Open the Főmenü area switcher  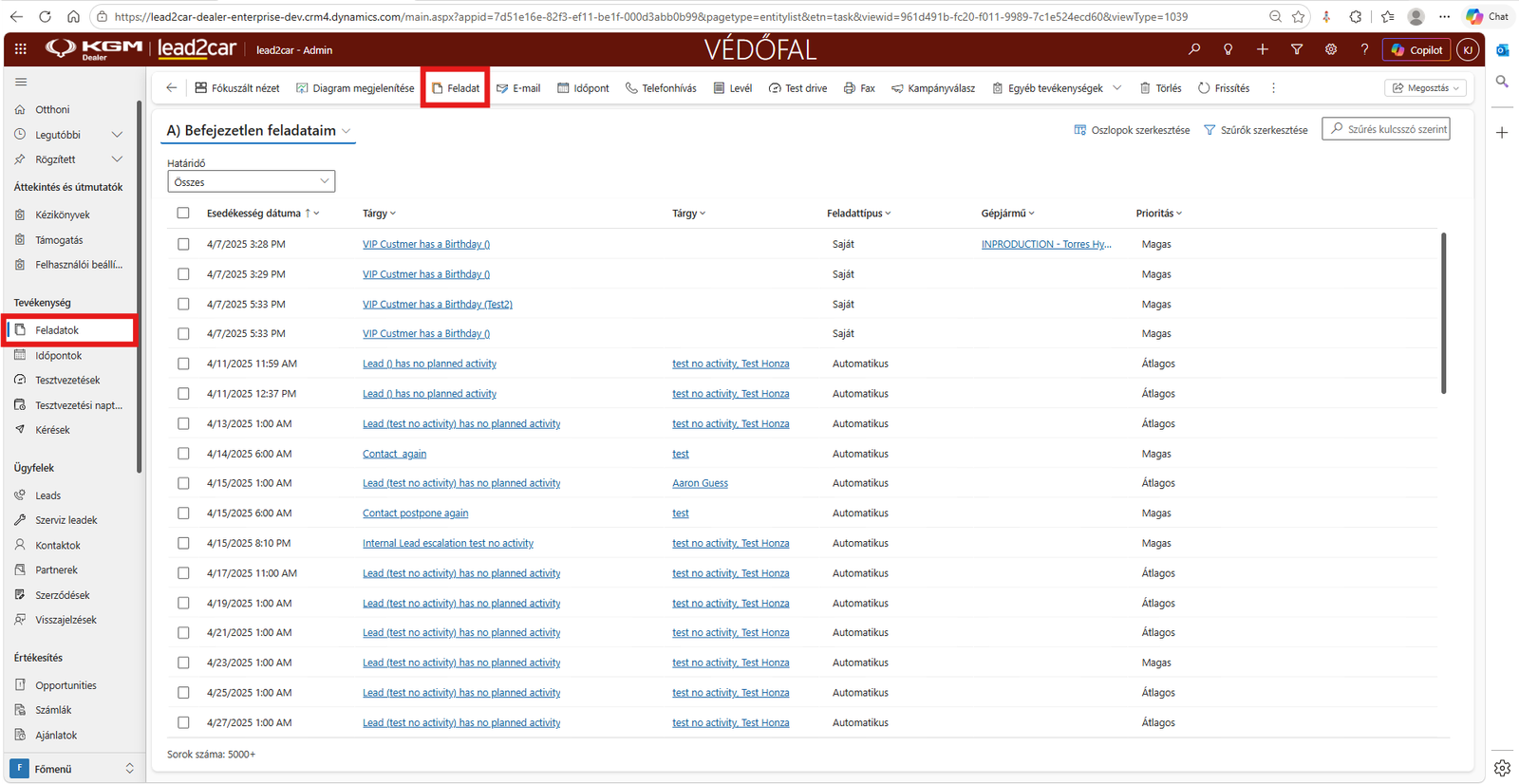[73, 769]
